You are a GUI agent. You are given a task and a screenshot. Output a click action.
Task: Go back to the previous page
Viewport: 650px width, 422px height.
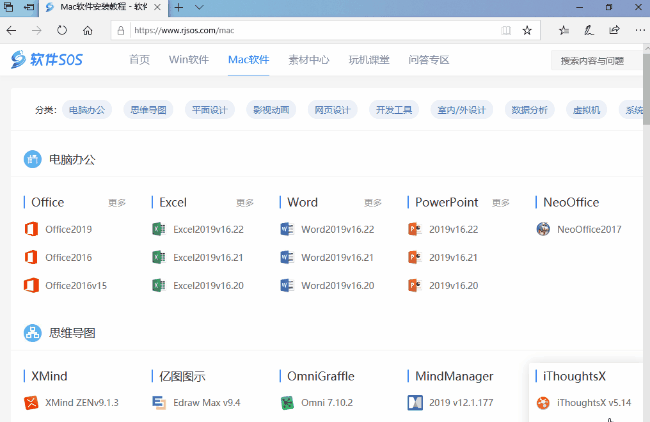point(12,30)
